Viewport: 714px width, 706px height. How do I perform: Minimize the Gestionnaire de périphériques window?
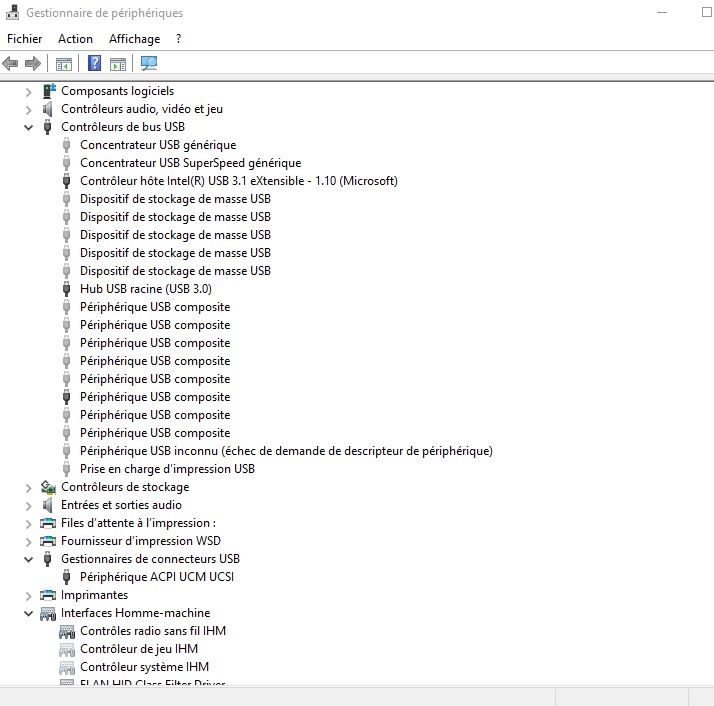coord(662,13)
